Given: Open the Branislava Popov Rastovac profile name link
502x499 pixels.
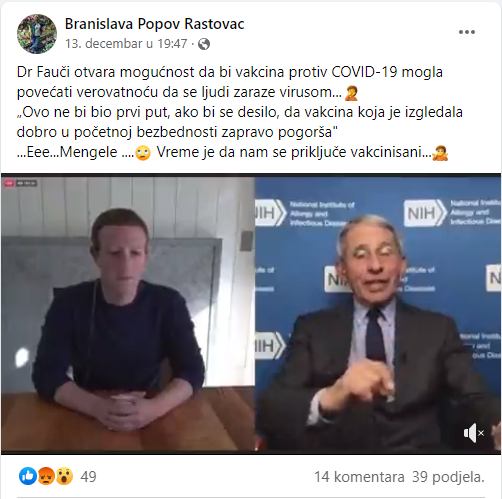Looking at the screenshot, I should pyautogui.click(x=154, y=24).
